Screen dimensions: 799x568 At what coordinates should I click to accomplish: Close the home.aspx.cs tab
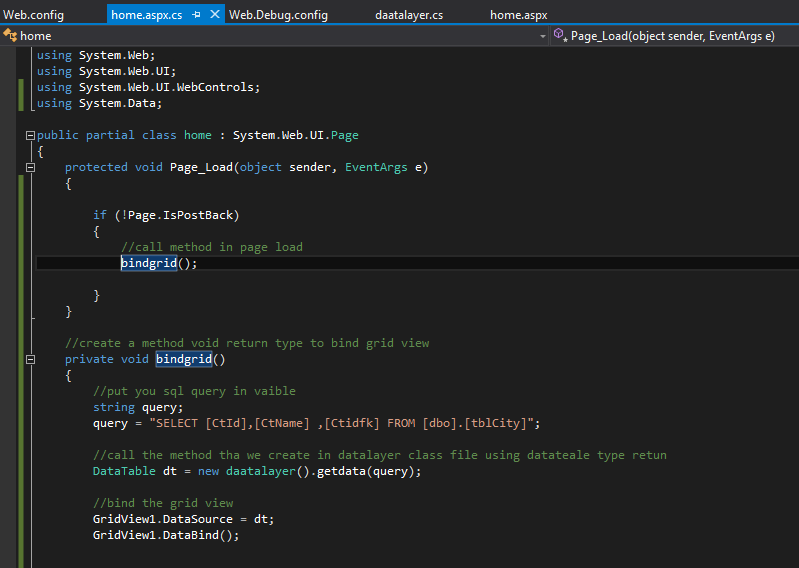[215, 15]
